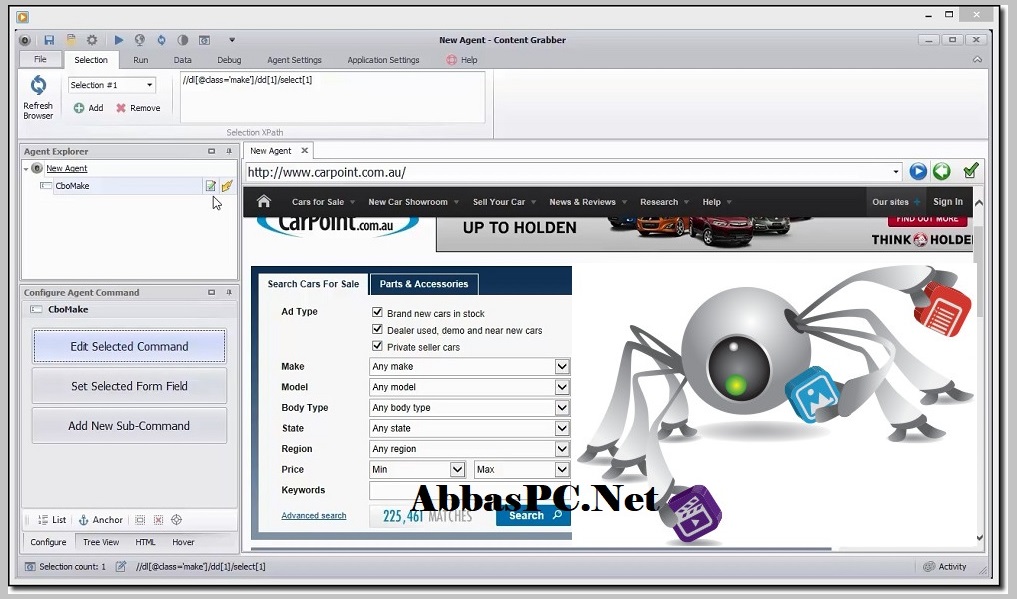The width and height of the screenshot is (1017, 599).
Task: Click the half-circle contrast icon in toolbar
Action: click(x=183, y=40)
